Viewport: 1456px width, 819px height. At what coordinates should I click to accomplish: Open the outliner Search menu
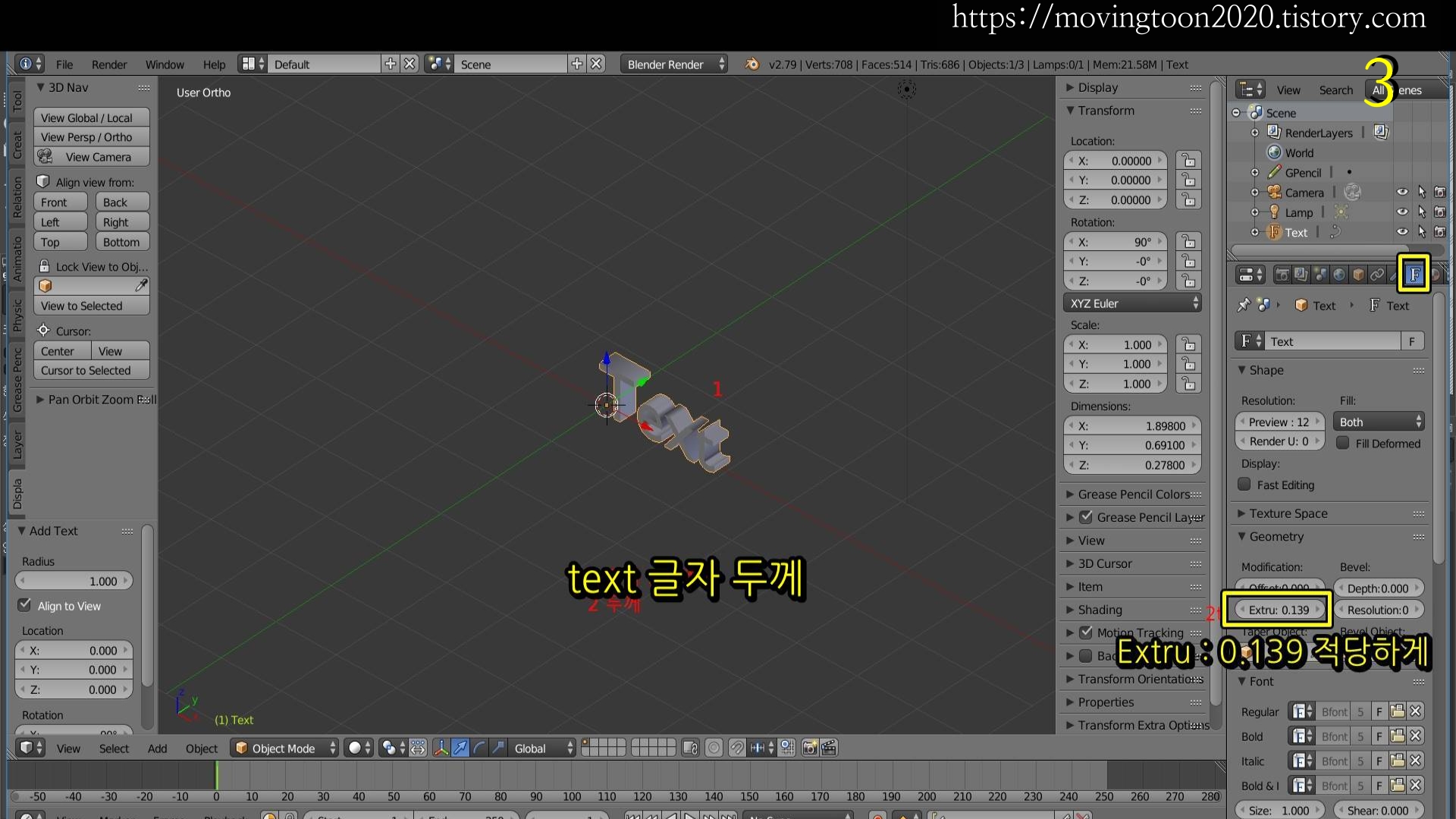coord(1335,90)
